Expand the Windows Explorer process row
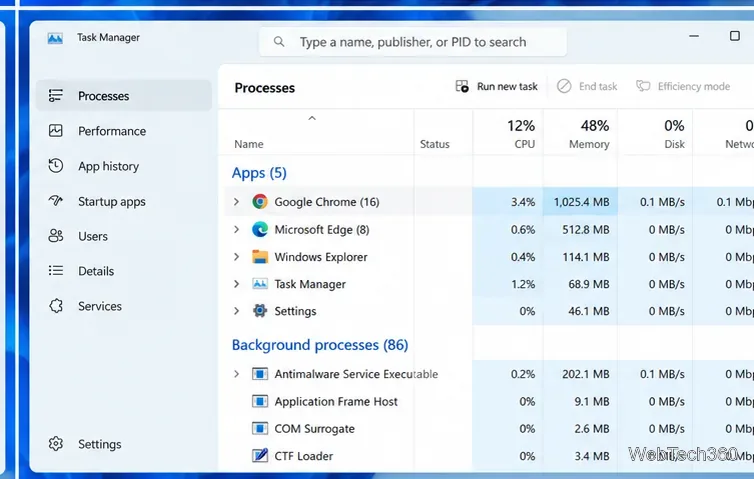 236,257
